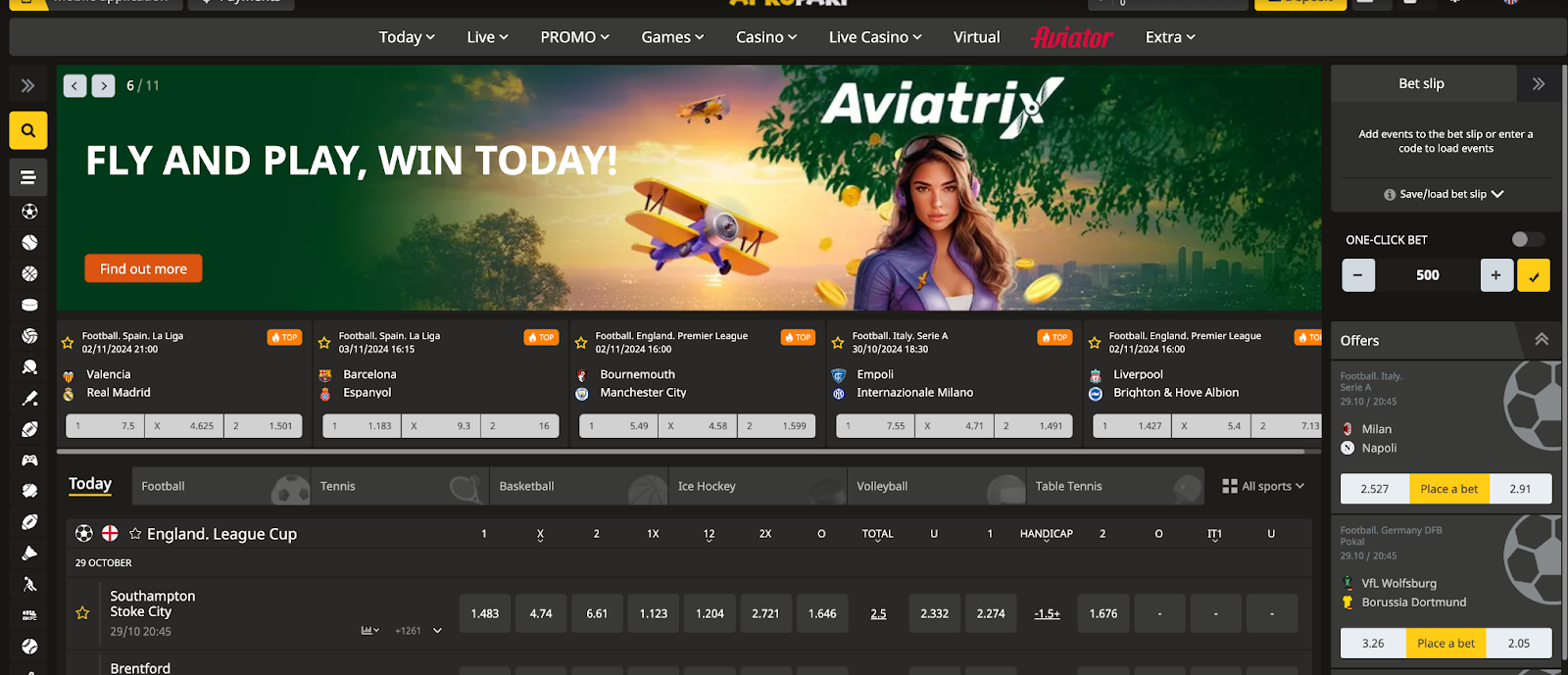1568x675 pixels.
Task: Collapse the Offers panel
Action: point(1541,340)
